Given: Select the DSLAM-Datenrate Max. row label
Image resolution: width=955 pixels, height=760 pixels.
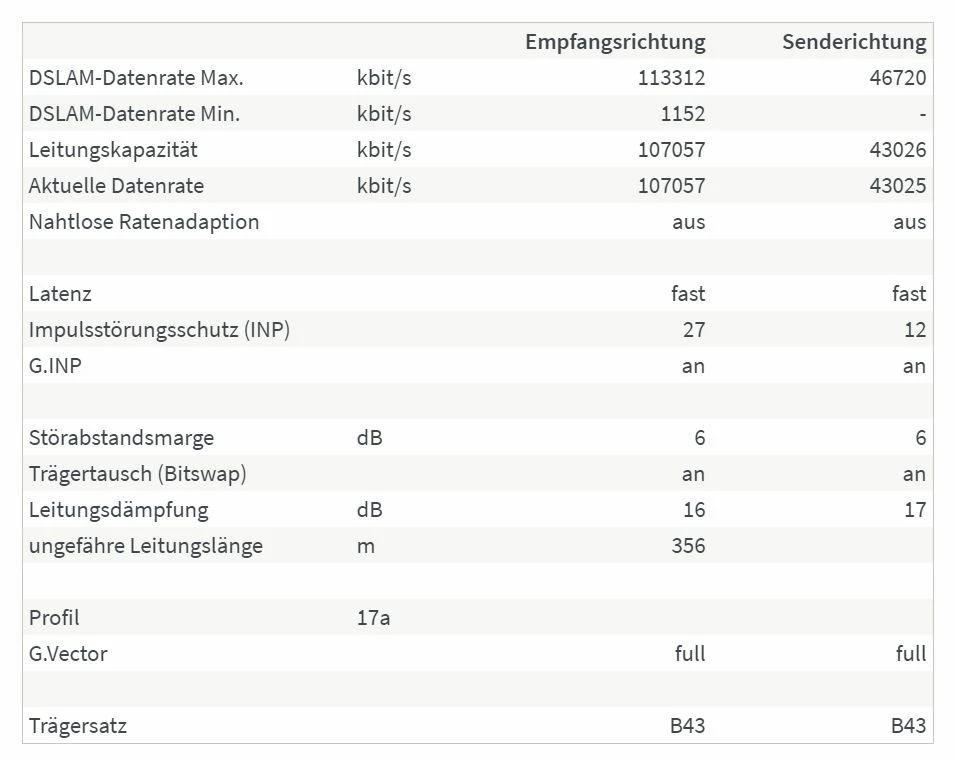Looking at the screenshot, I should tap(136, 78).
